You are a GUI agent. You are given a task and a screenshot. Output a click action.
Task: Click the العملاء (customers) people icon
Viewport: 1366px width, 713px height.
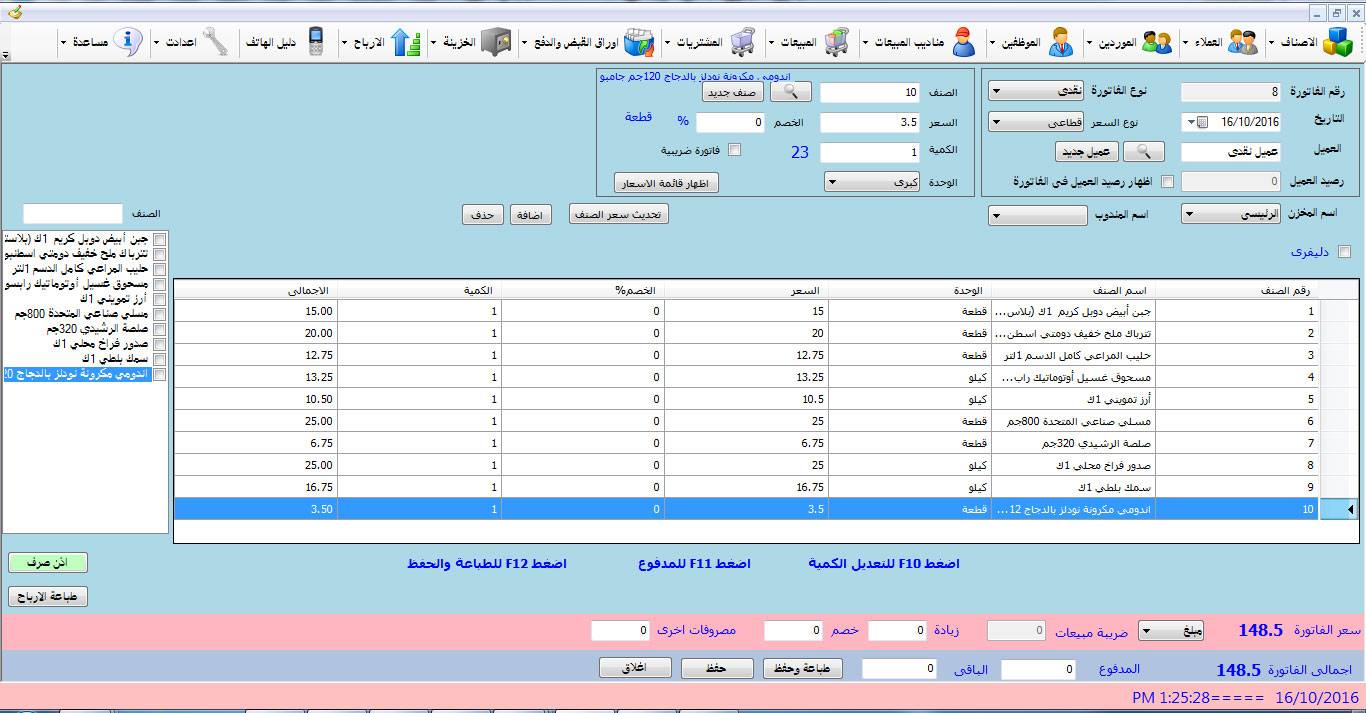(1243, 42)
